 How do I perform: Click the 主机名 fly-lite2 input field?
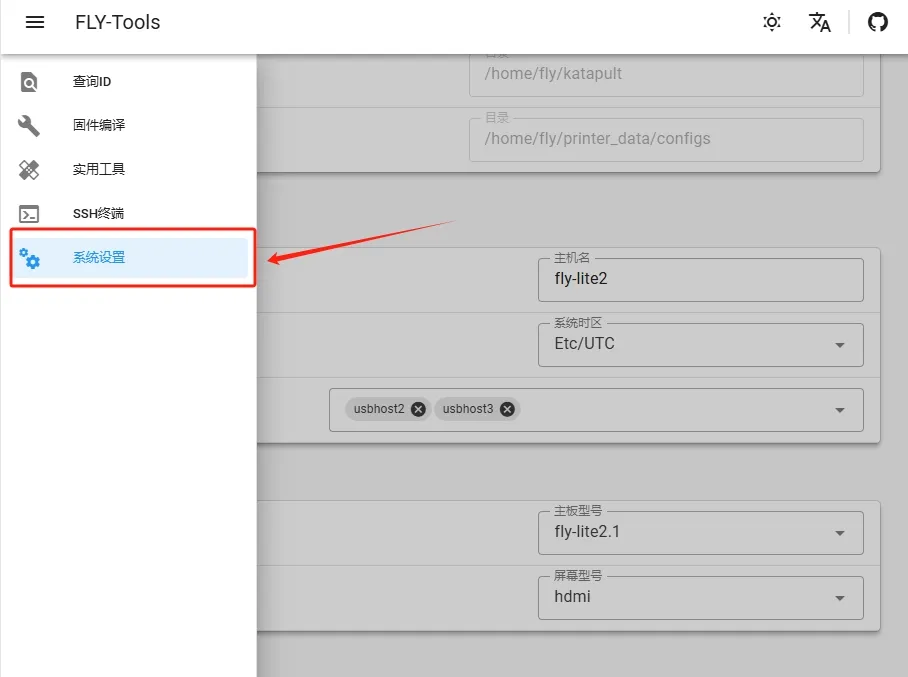coord(700,280)
